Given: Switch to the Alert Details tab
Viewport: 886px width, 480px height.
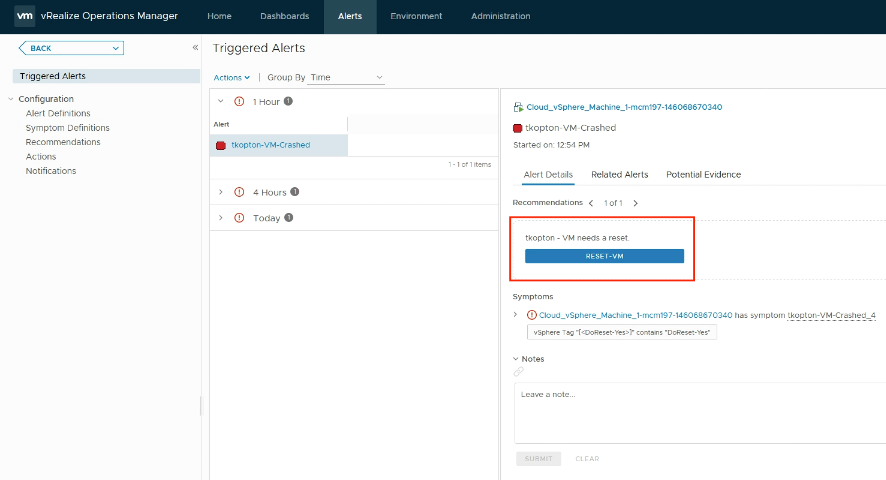Looking at the screenshot, I should 548,175.
